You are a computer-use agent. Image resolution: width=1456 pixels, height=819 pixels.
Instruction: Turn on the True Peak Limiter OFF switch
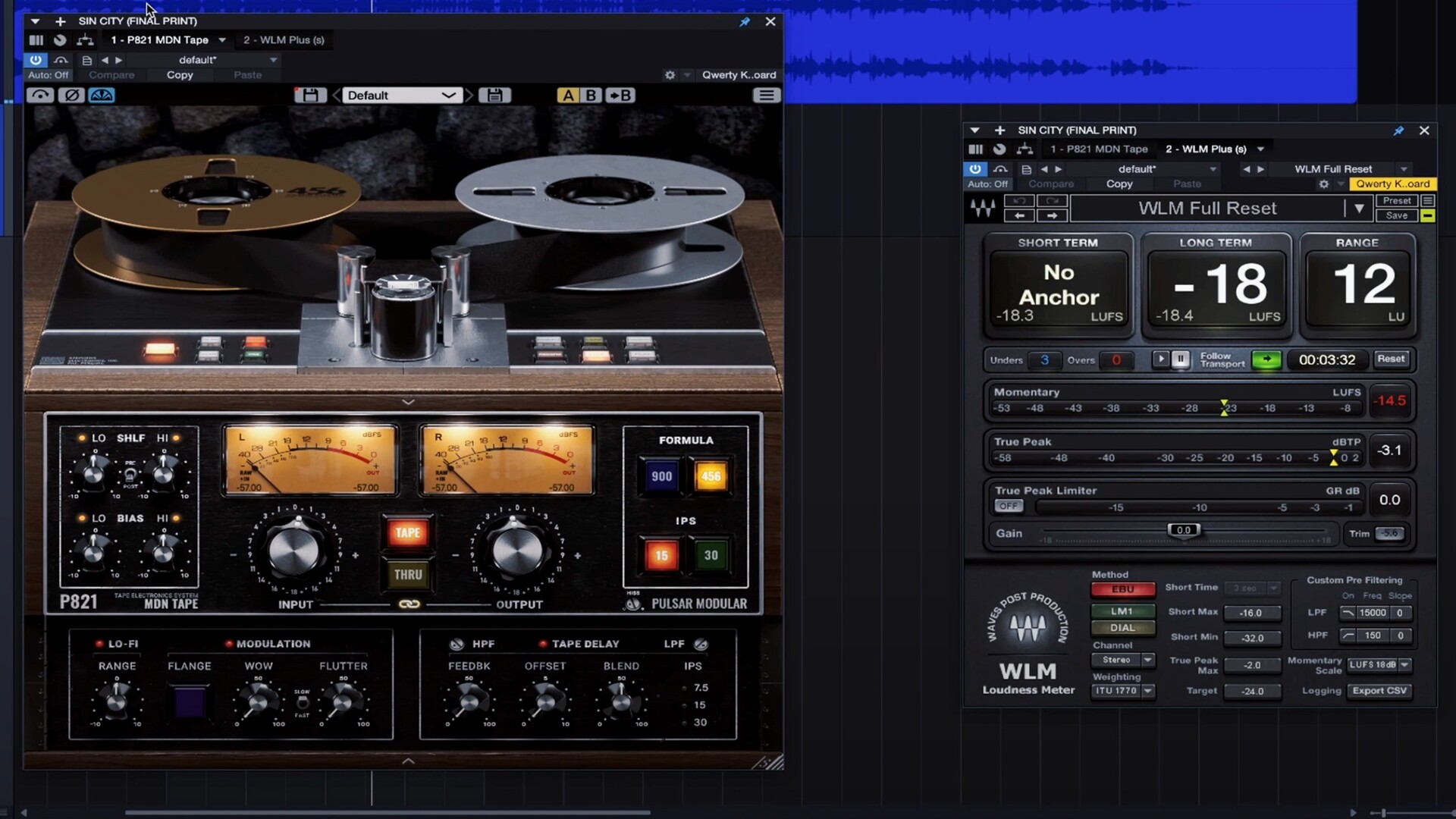coord(1009,507)
